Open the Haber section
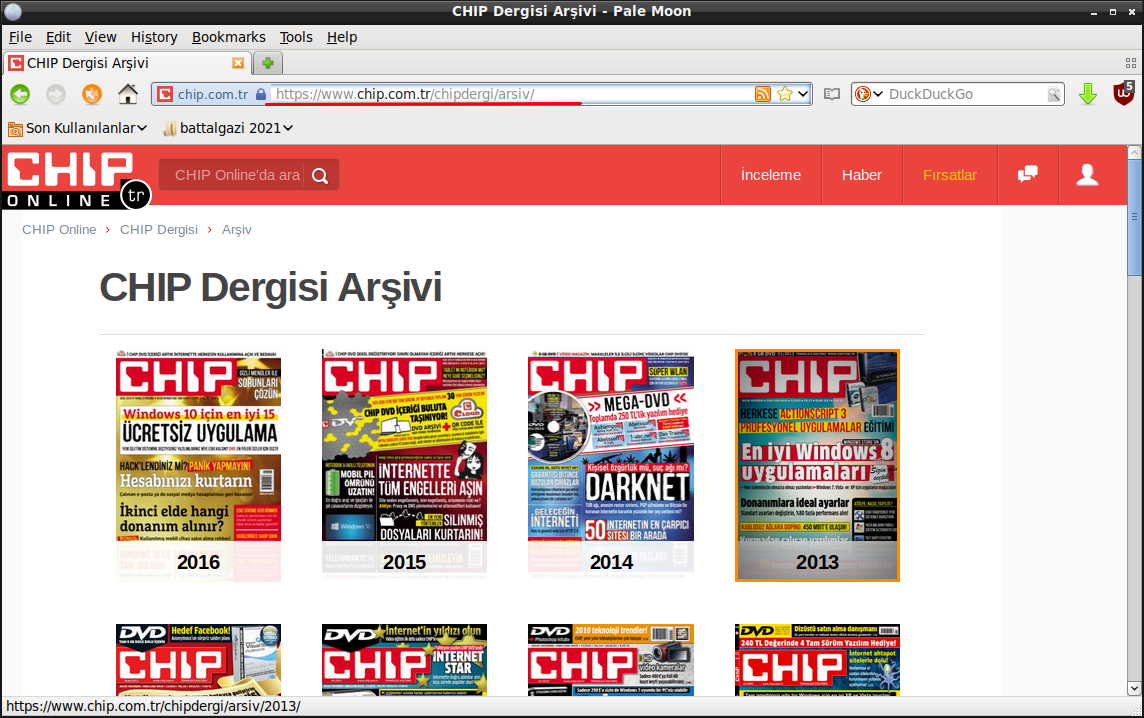Screen dimensions: 1144x718 tap(862, 175)
